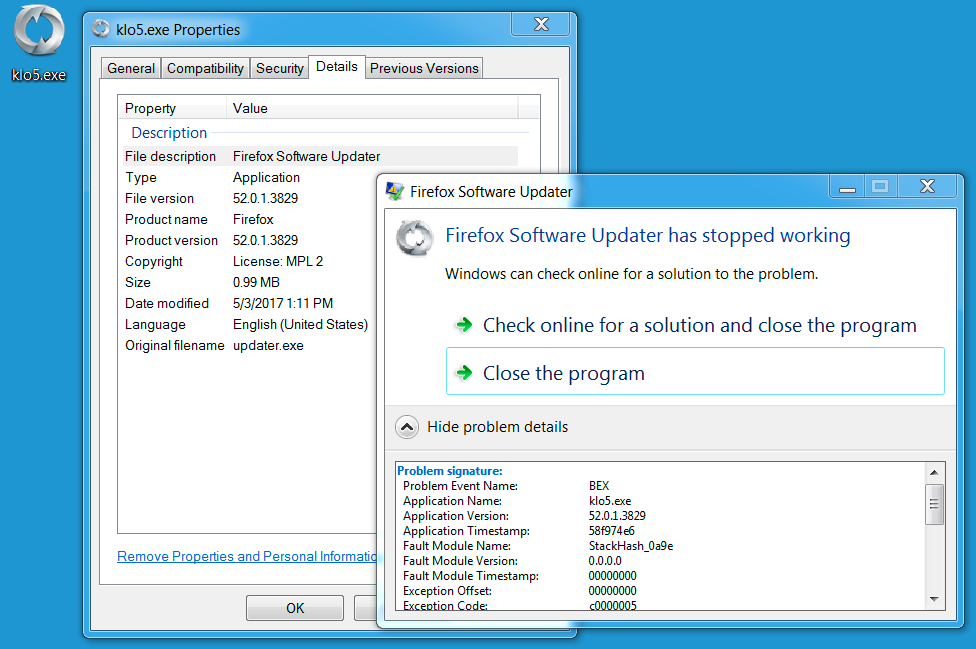
Task: Click the Value column header
Action: tap(372, 108)
